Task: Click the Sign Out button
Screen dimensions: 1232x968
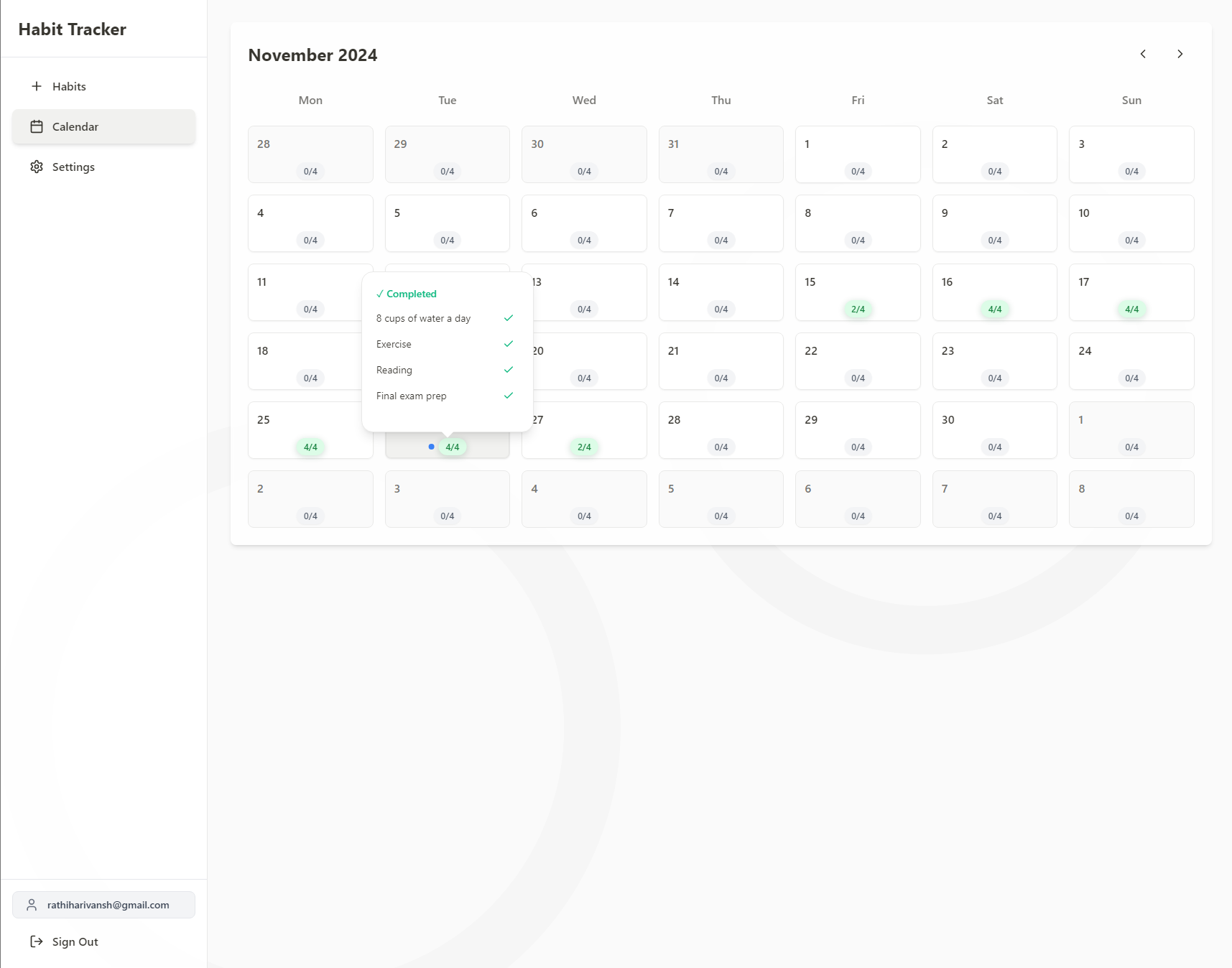Action: [x=75, y=941]
